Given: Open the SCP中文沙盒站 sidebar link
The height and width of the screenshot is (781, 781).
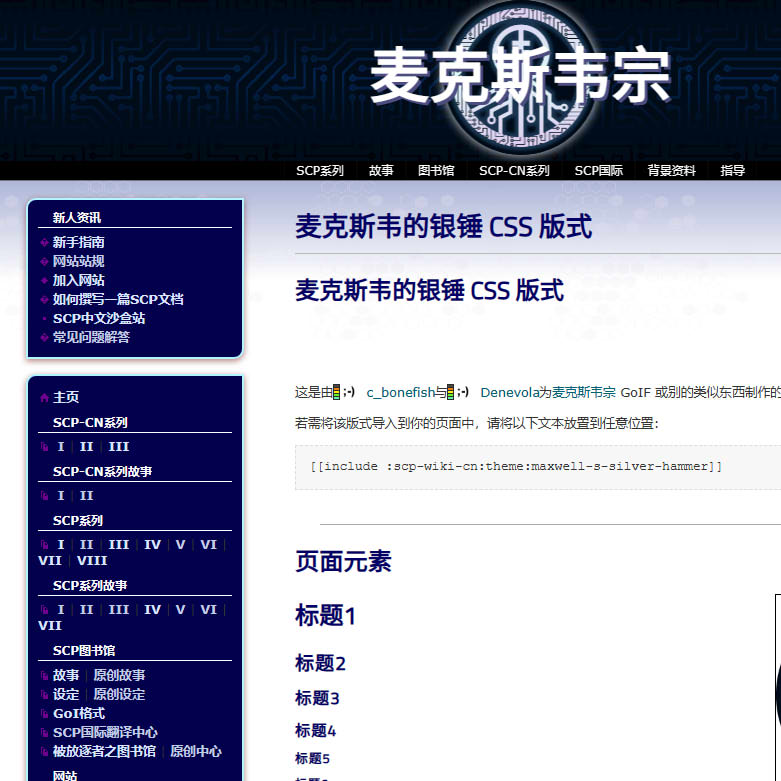Looking at the screenshot, I should click(99, 318).
